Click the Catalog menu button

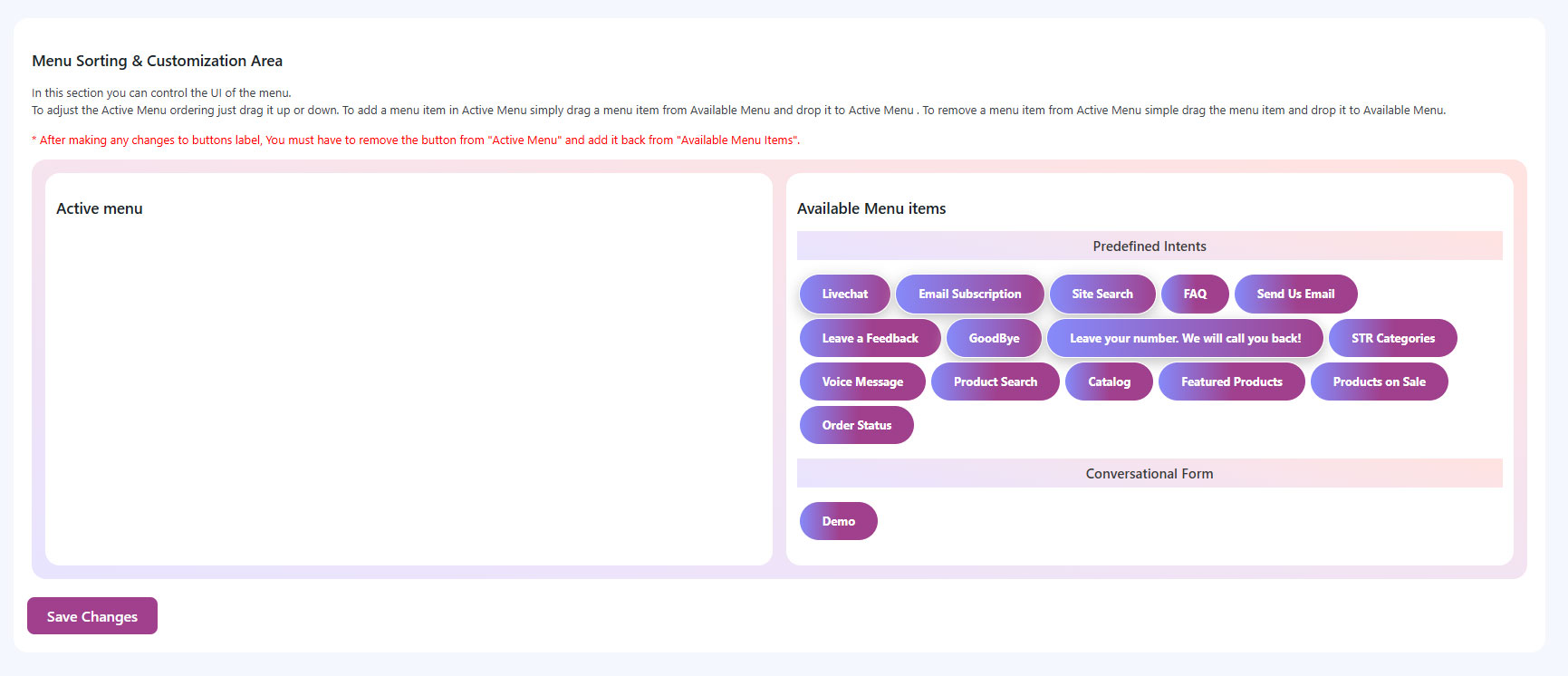(1109, 381)
